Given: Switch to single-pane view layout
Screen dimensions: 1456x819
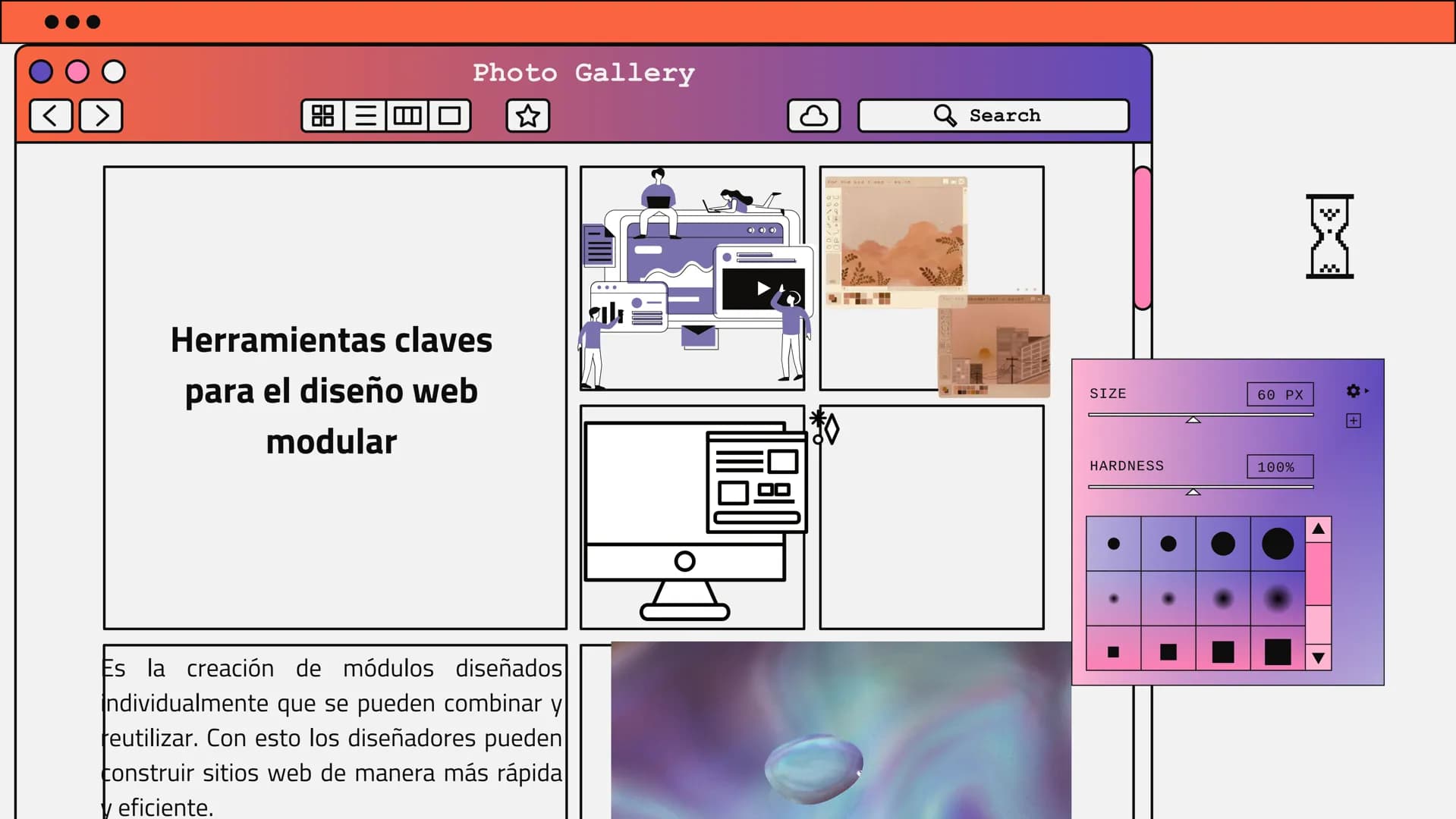Looking at the screenshot, I should pos(450,116).
